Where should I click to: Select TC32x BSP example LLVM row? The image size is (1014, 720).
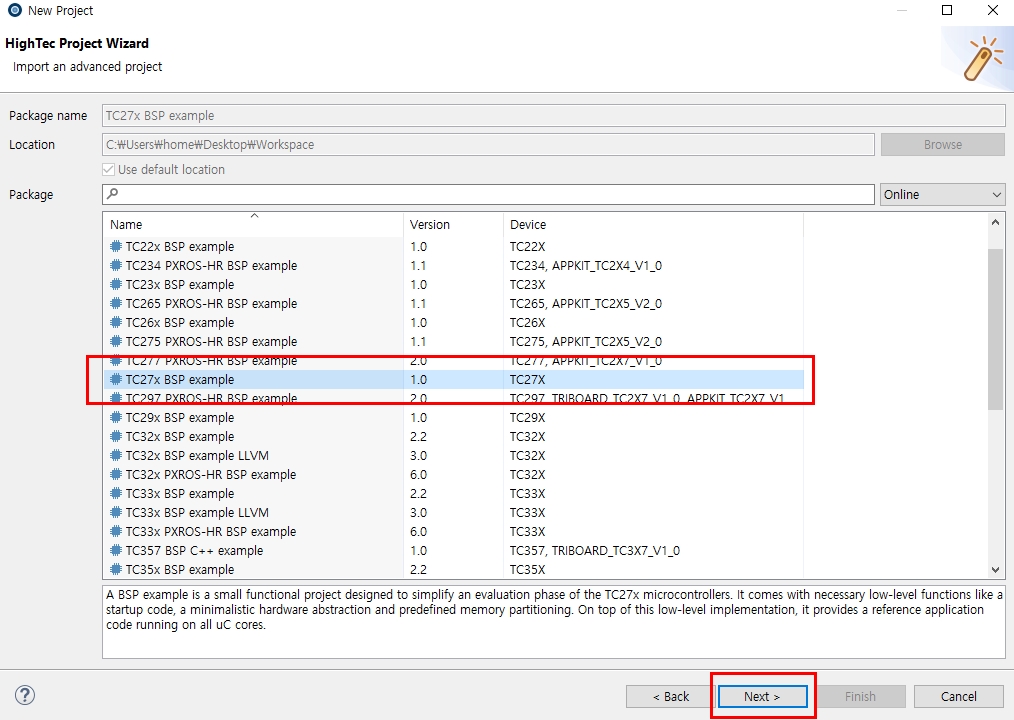coord(453,455)
